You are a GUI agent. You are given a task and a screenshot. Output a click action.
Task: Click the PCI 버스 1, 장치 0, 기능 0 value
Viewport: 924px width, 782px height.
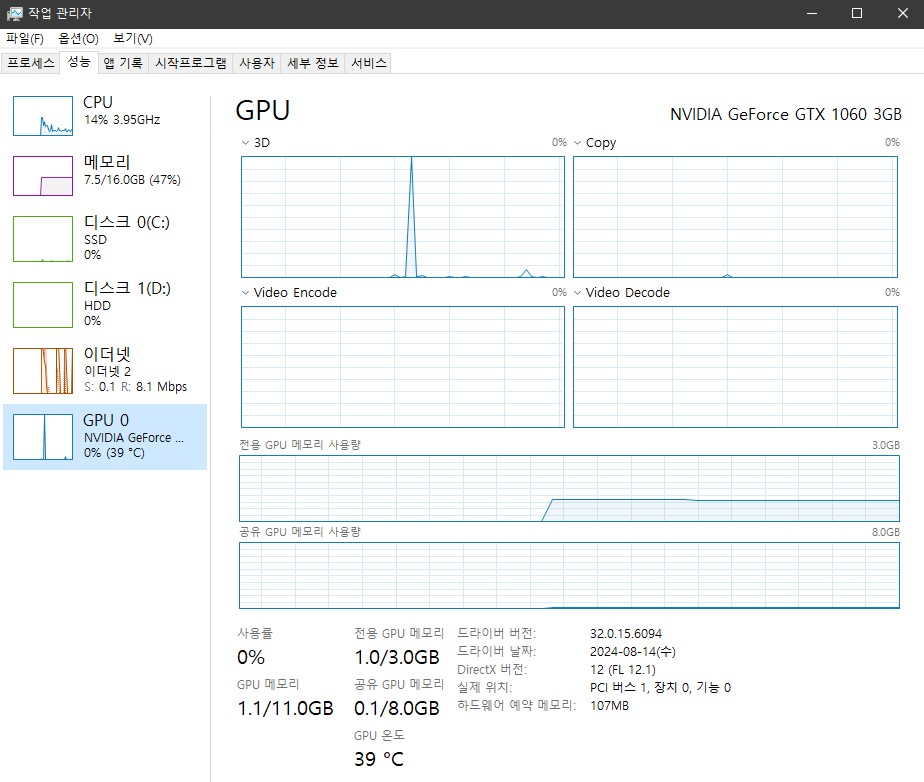pyautogui.click(x=661, y=687)
